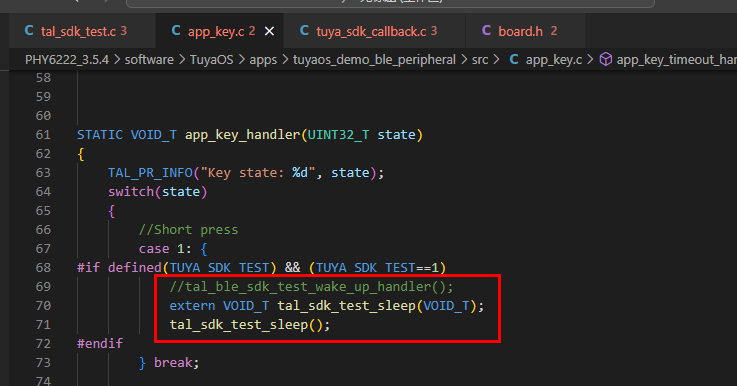Click the purple C icon on board.h tab
This screenshot has height=386, width=737.
click(486, 31)
